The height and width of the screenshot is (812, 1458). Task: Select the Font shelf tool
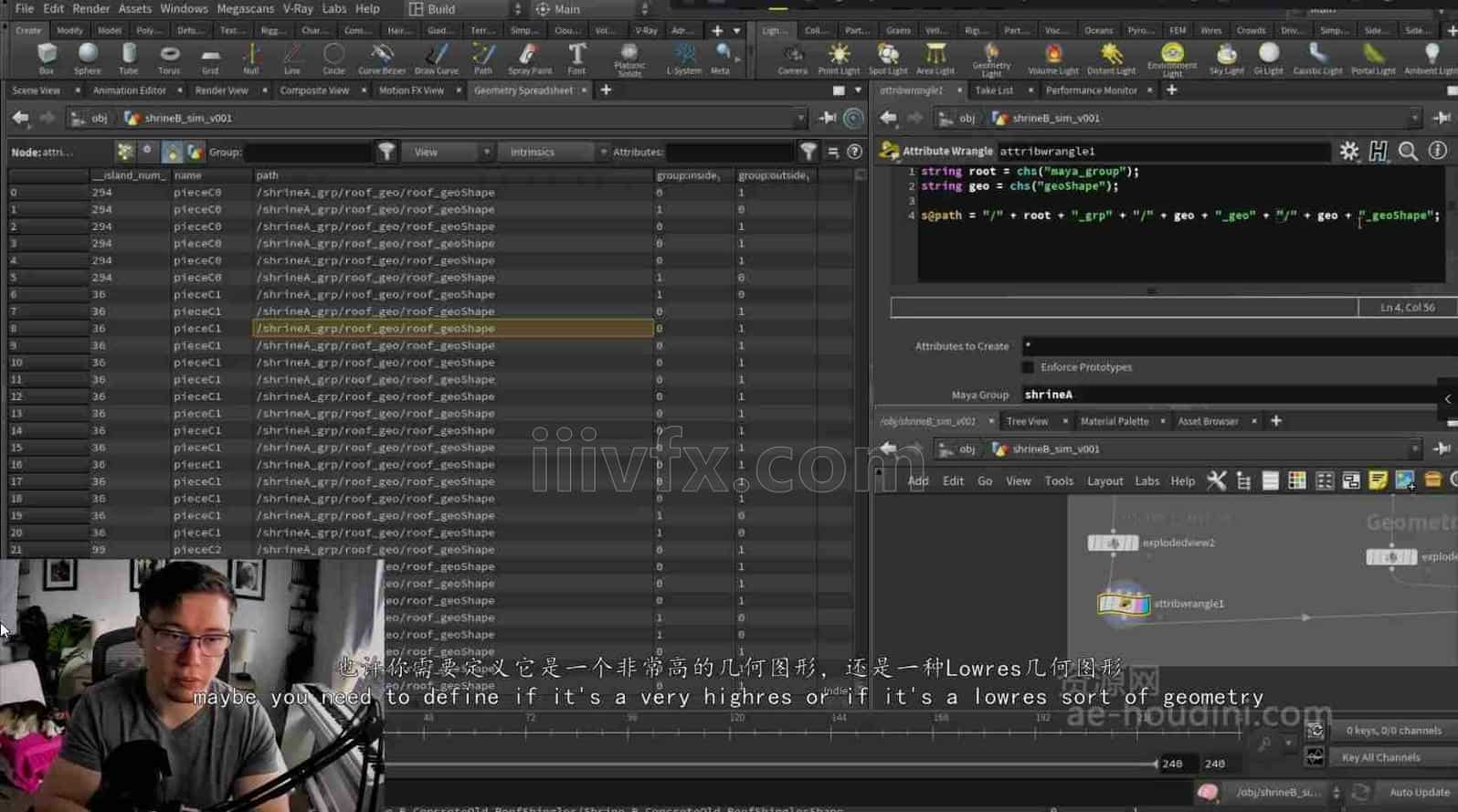[576, 58]
